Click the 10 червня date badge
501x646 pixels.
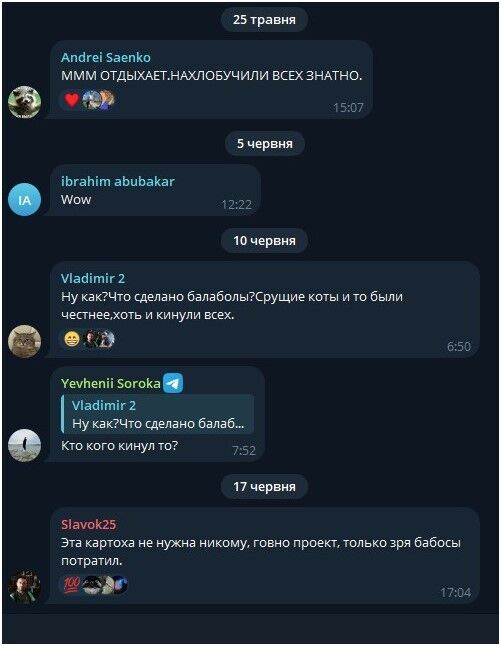tap(264, 241)
